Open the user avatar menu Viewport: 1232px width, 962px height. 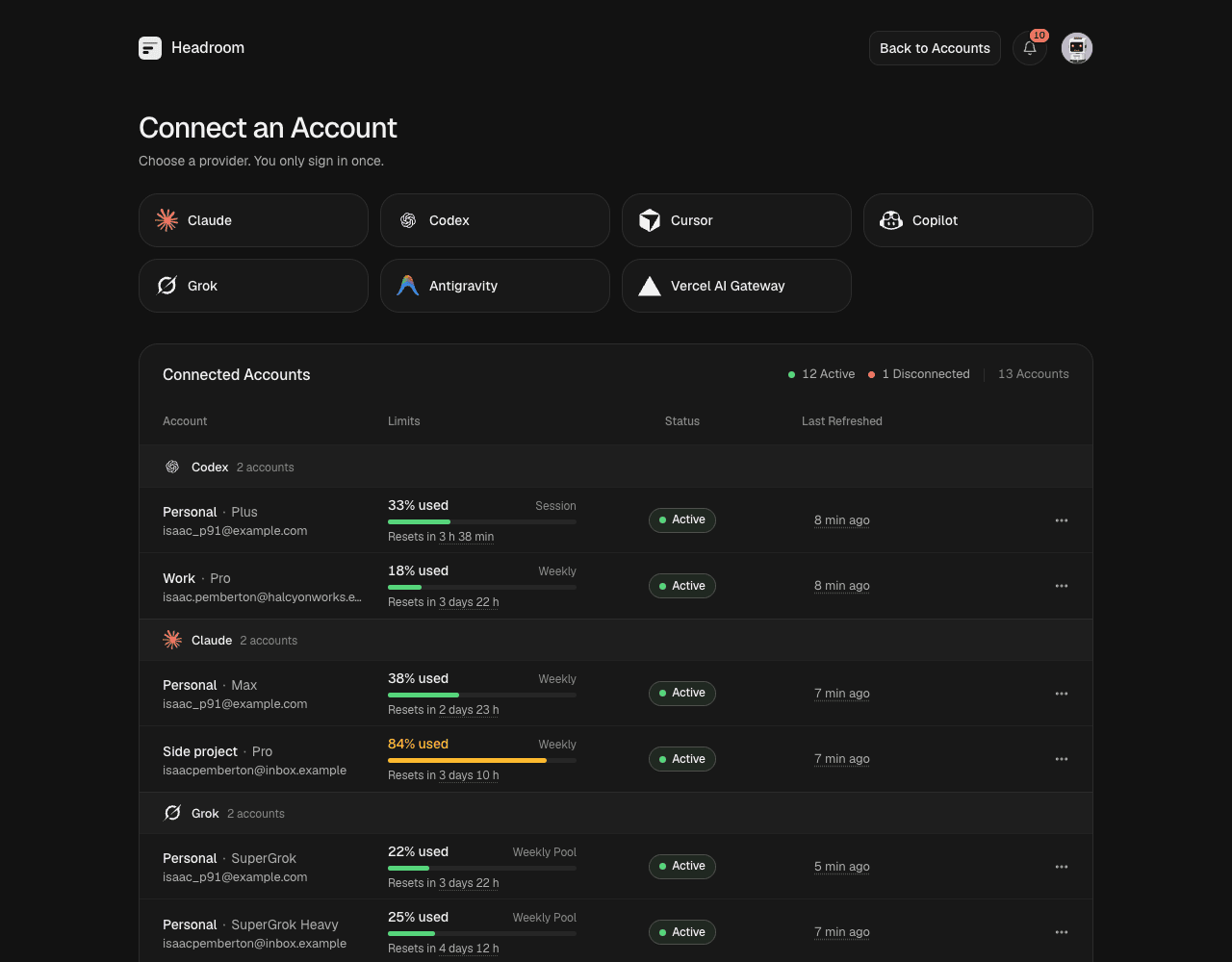point(1077,48)
